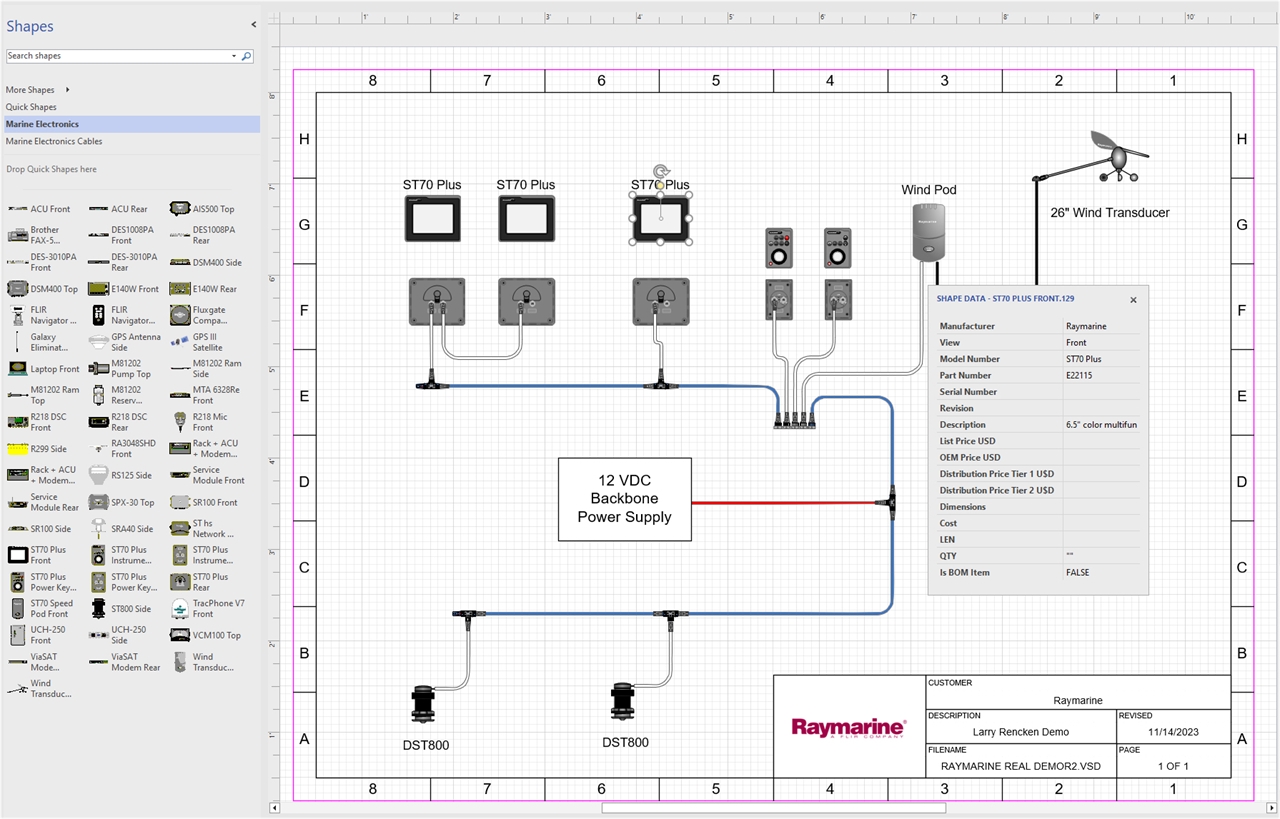Open the Quick Shapes stencil

(31, 107)
